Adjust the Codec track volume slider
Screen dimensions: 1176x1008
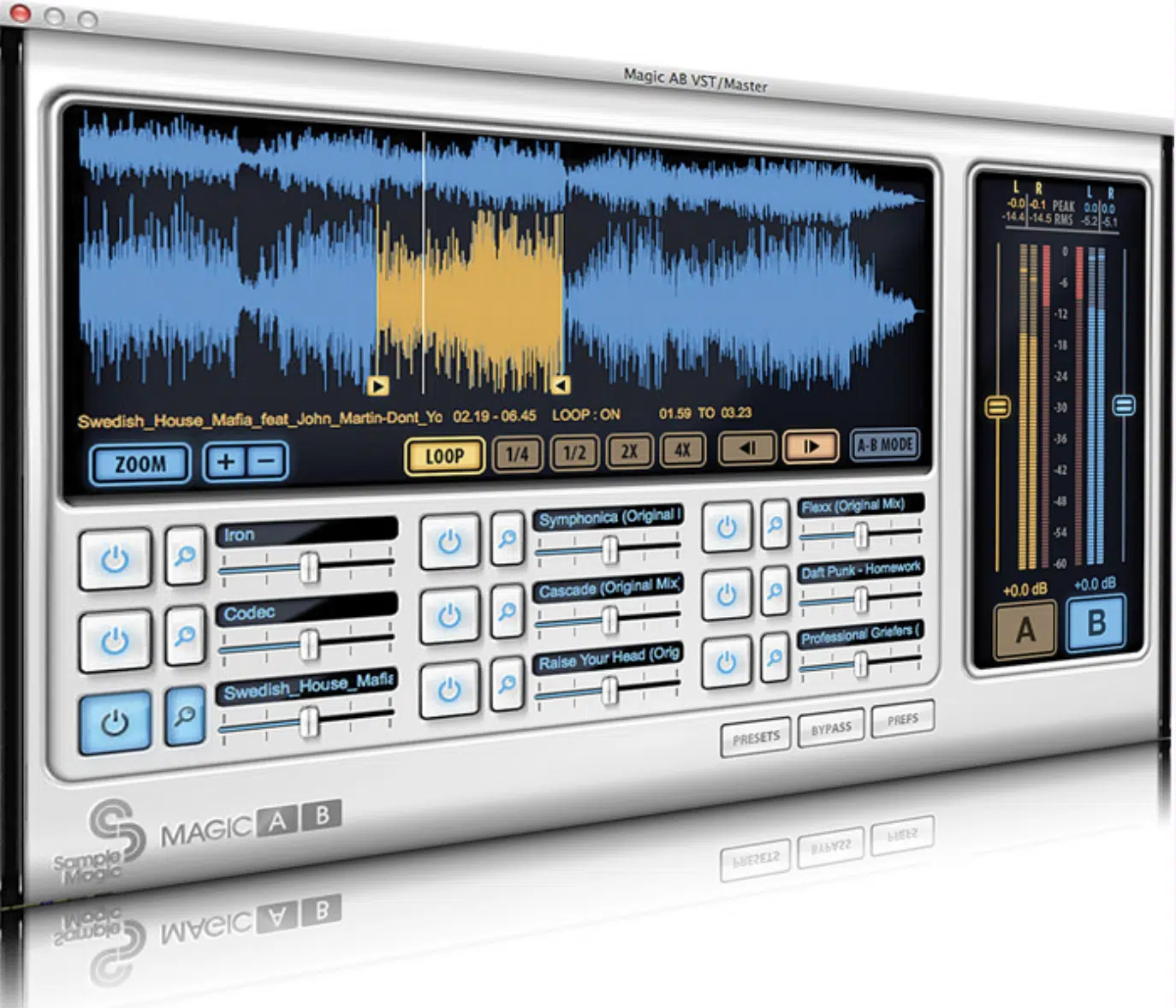click(309, 644)
